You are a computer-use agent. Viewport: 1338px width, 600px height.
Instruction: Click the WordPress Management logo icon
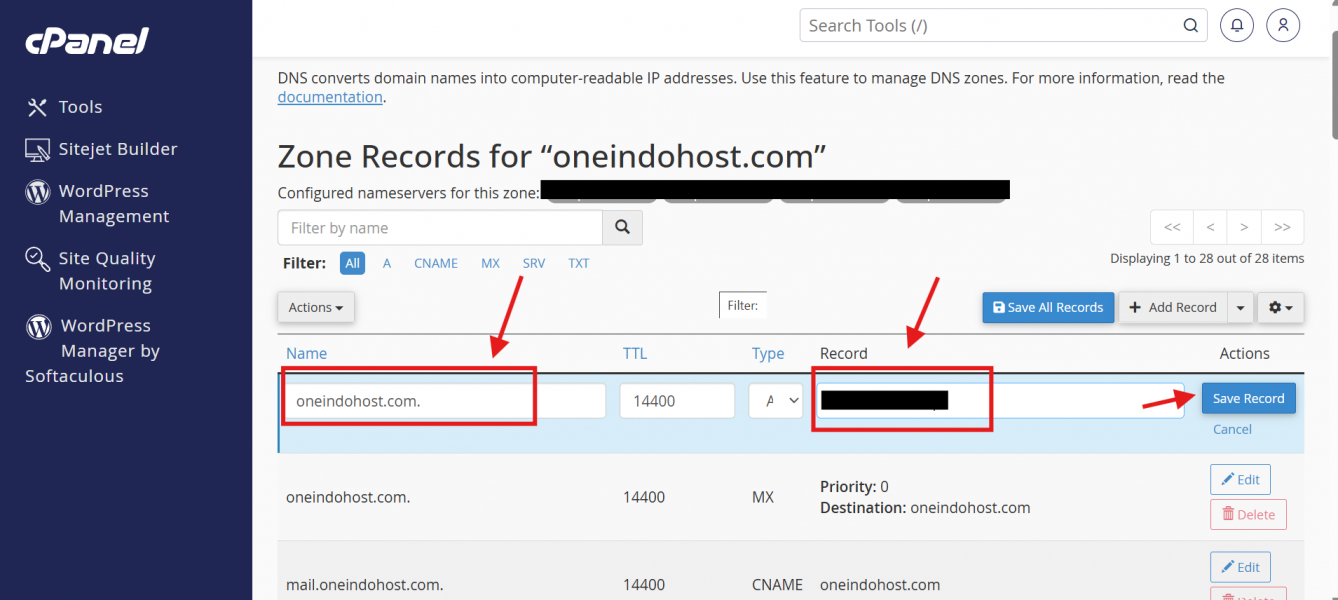click(x=37, y=192)
